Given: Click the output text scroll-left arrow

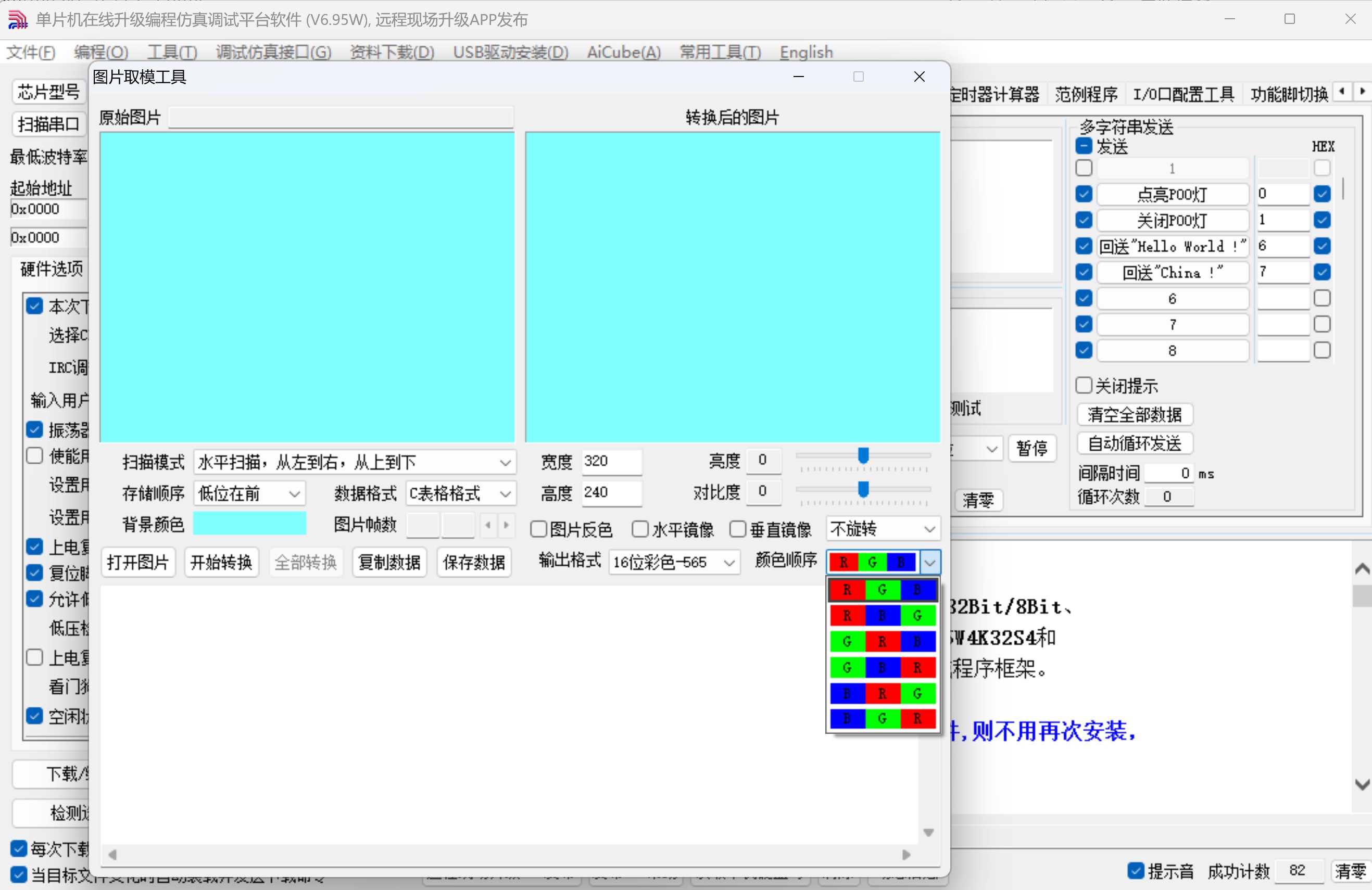Looking at the screenshot, I should pyautogui.click(x=112, y=854).
